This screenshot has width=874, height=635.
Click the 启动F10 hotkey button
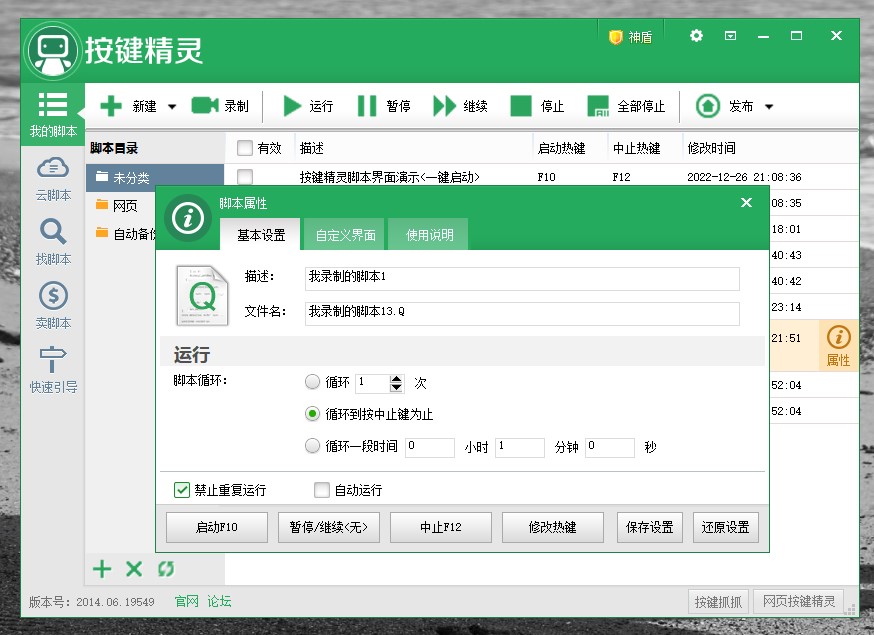click(217, 527)
